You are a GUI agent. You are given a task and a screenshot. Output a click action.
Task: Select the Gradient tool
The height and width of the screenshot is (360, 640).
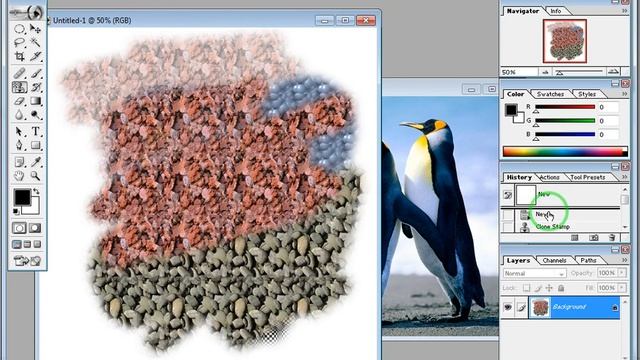pos(36,101)
